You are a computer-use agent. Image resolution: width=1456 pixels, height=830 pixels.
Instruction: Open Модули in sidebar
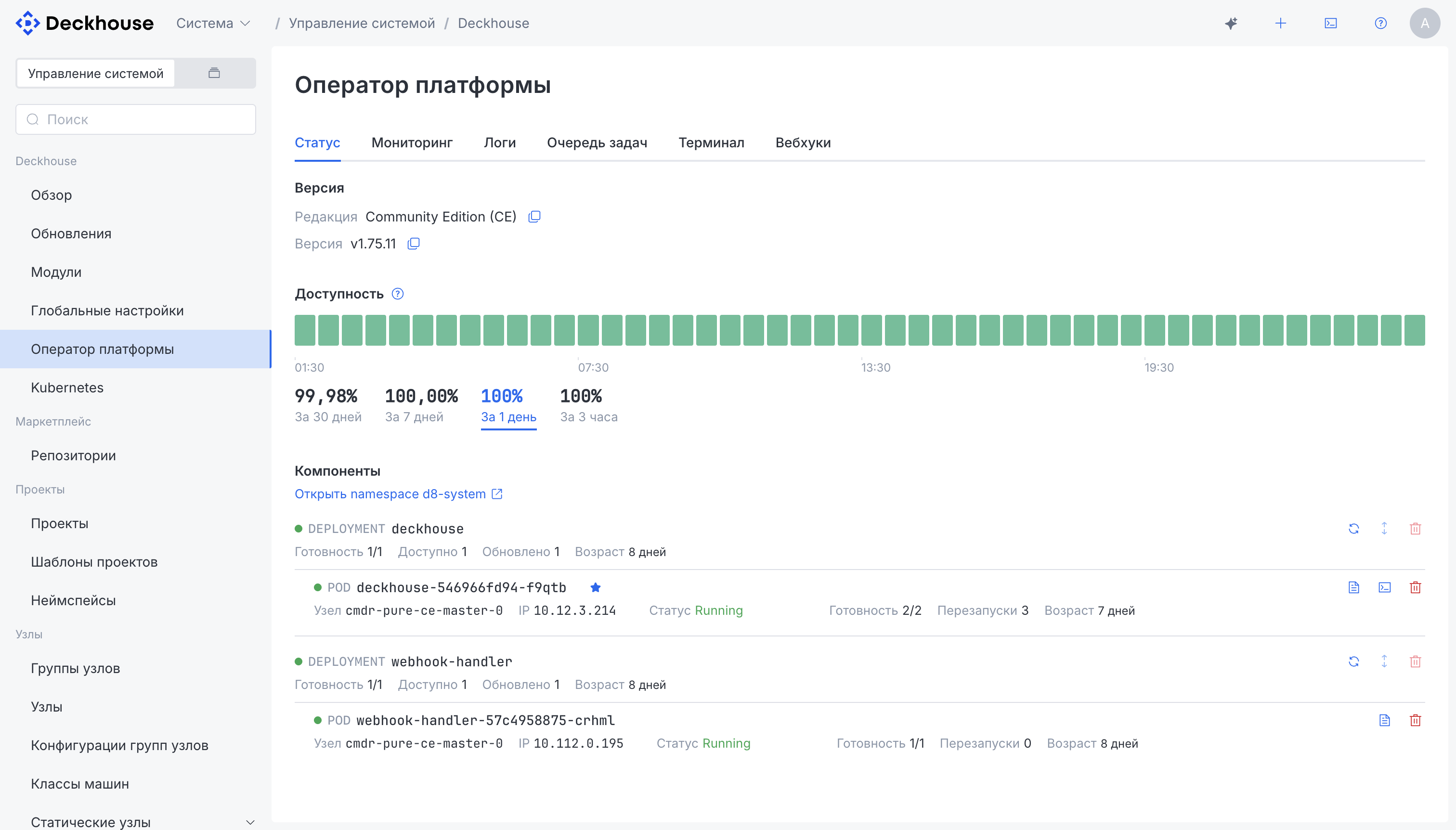coord(136,272)
